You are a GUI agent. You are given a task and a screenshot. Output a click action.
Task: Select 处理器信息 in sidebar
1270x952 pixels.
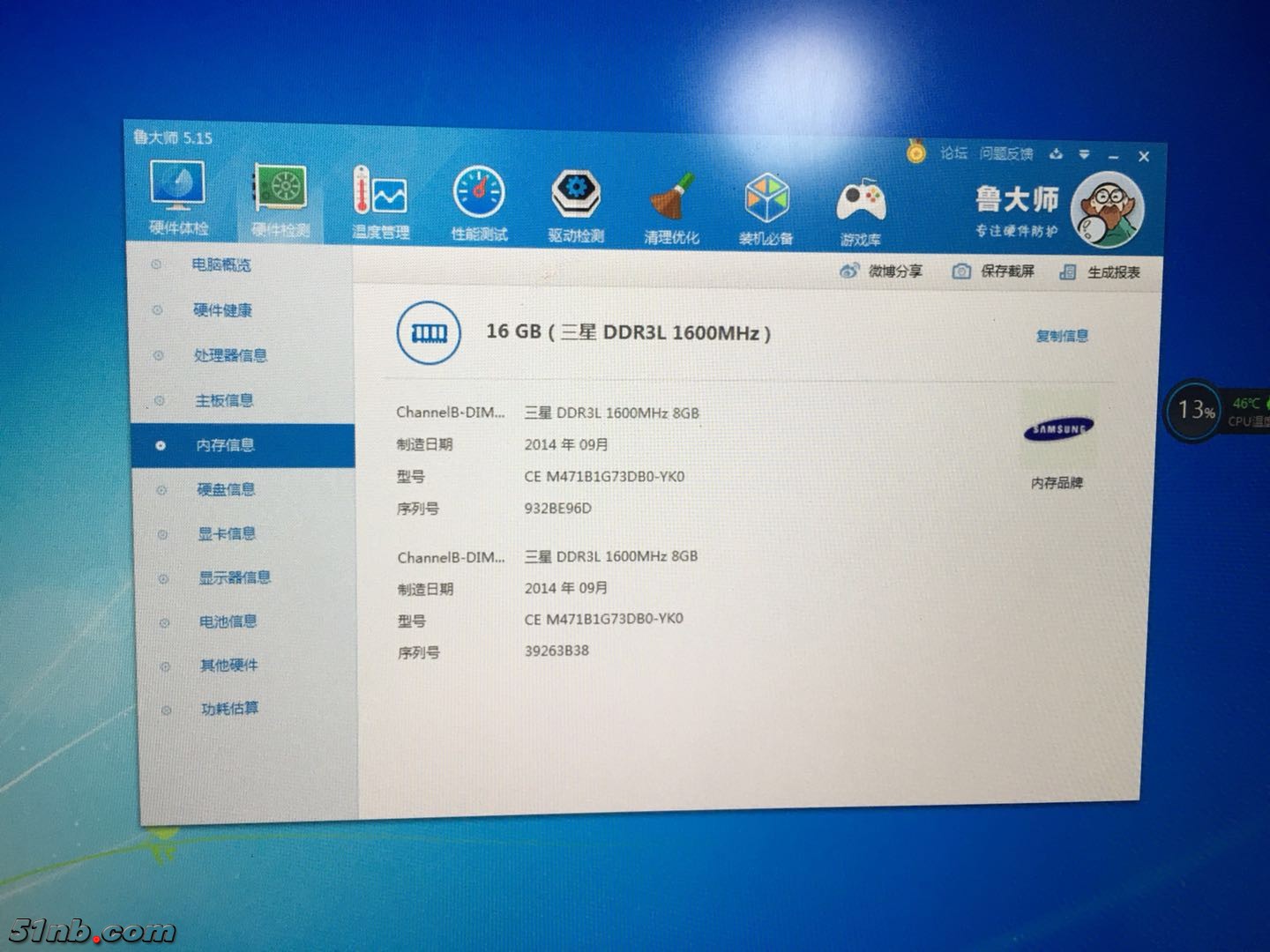[x=229, y=355]
